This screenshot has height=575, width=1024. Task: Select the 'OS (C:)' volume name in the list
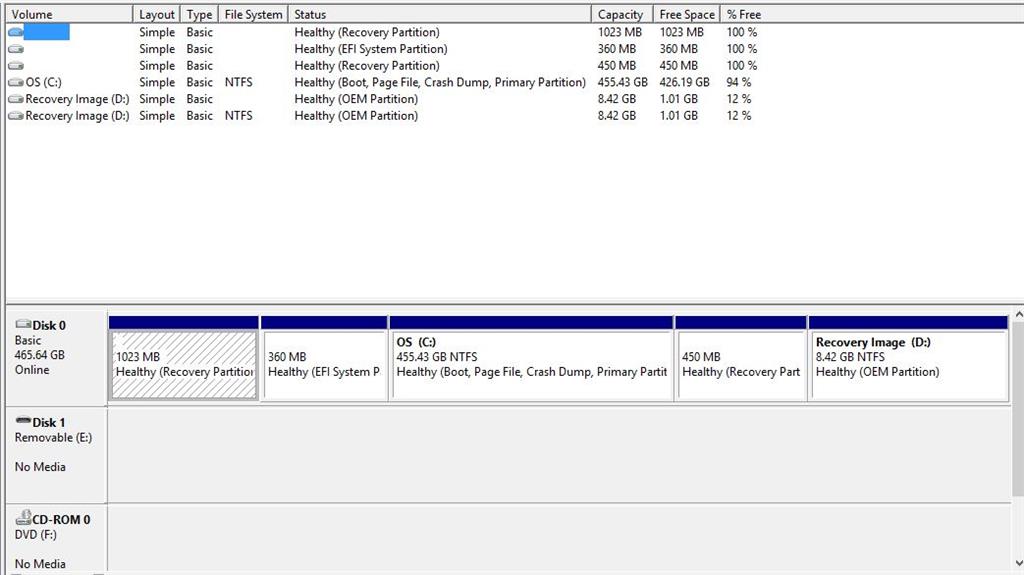click(x=44, y=82)
